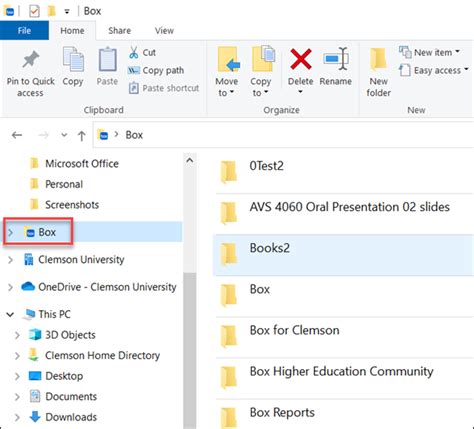Click the navigation pane scrollbar thumb
The width and height of the screenshot is (474, 429).
coord(190,350)
